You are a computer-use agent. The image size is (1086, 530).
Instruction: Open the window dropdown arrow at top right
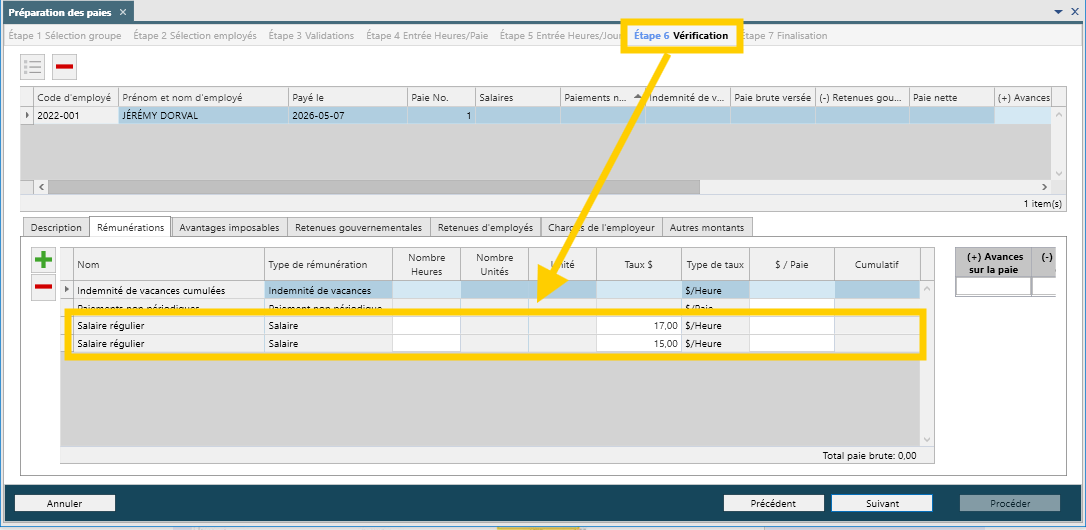coord(1058,12)
